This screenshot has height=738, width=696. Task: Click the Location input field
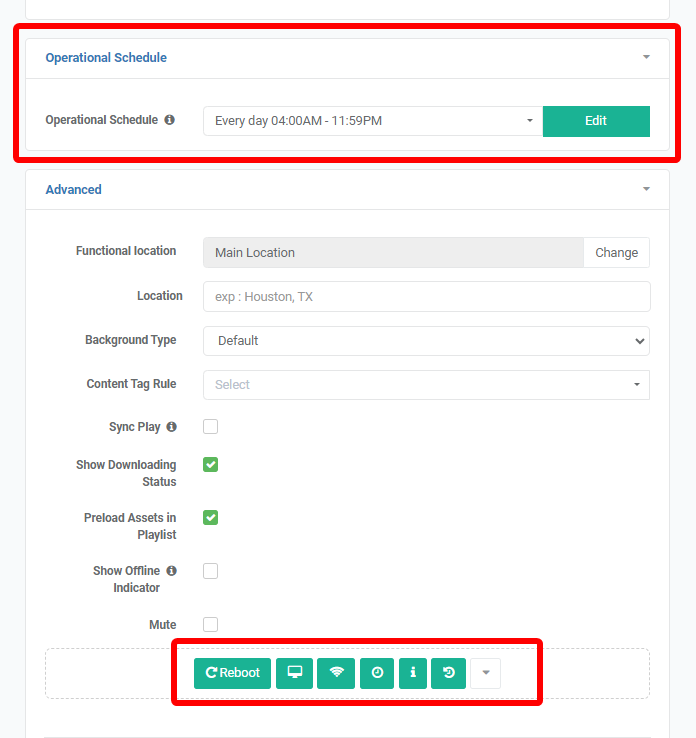pos(427,297)
